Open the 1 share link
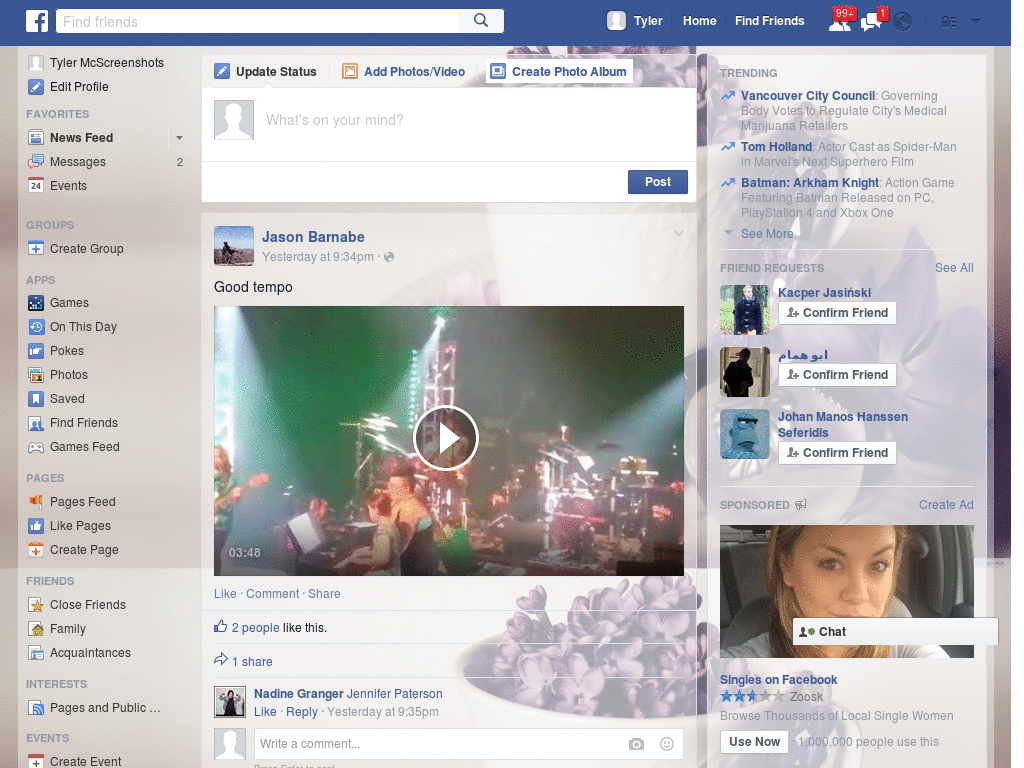Viewport: 1024px width, 768px height. [x=252, y=662]
